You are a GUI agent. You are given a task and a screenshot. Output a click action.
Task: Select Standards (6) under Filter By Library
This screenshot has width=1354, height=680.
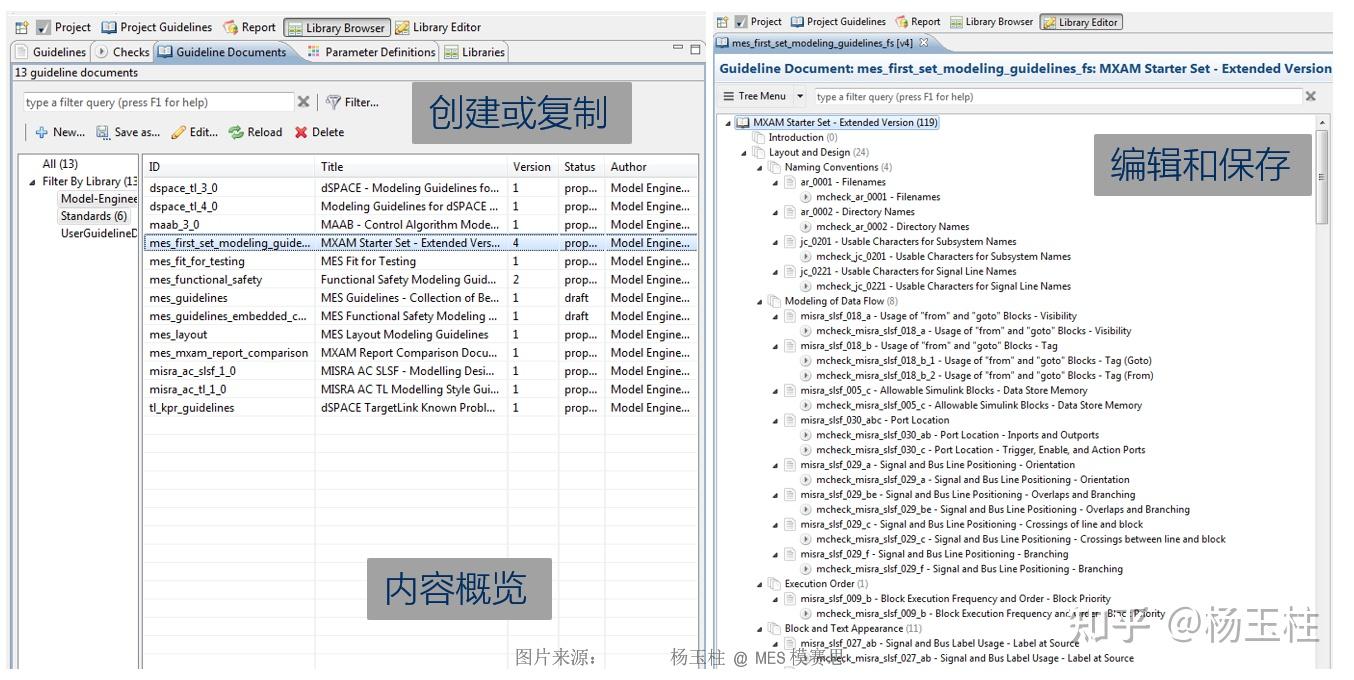(x=93, y=216)
